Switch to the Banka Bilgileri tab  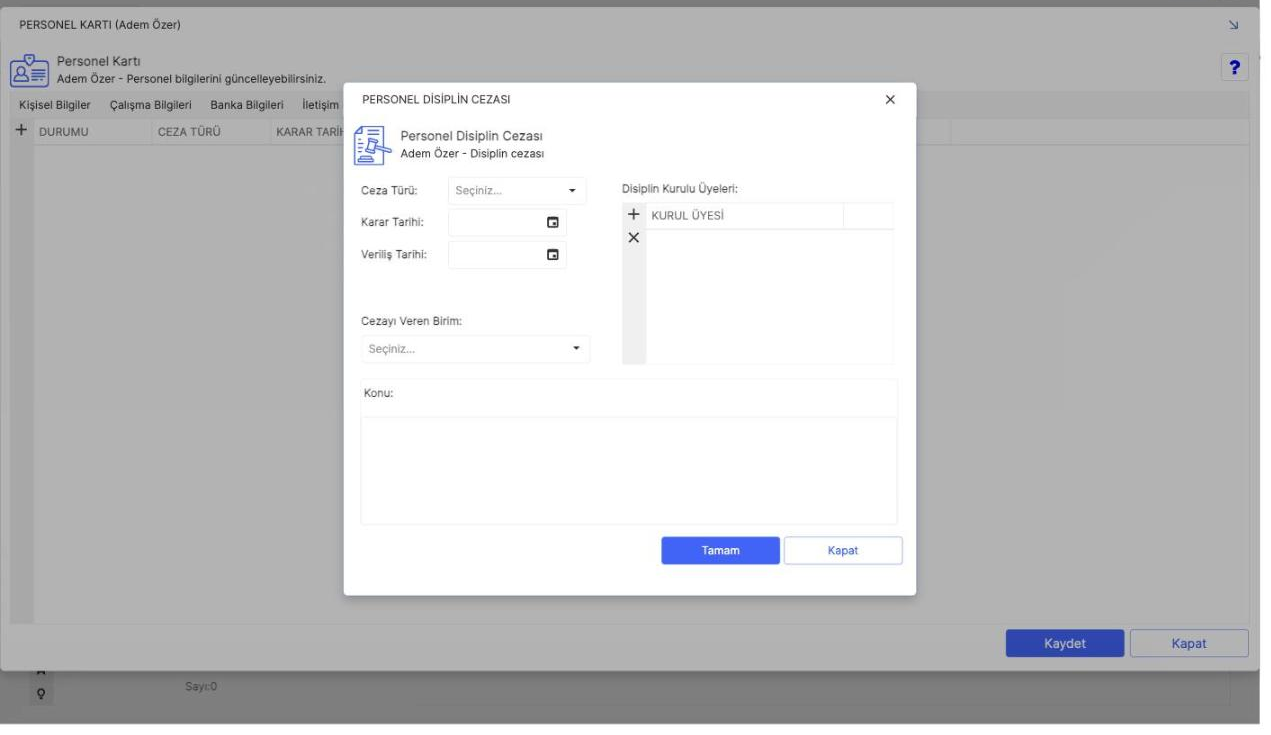pos(247,105)
